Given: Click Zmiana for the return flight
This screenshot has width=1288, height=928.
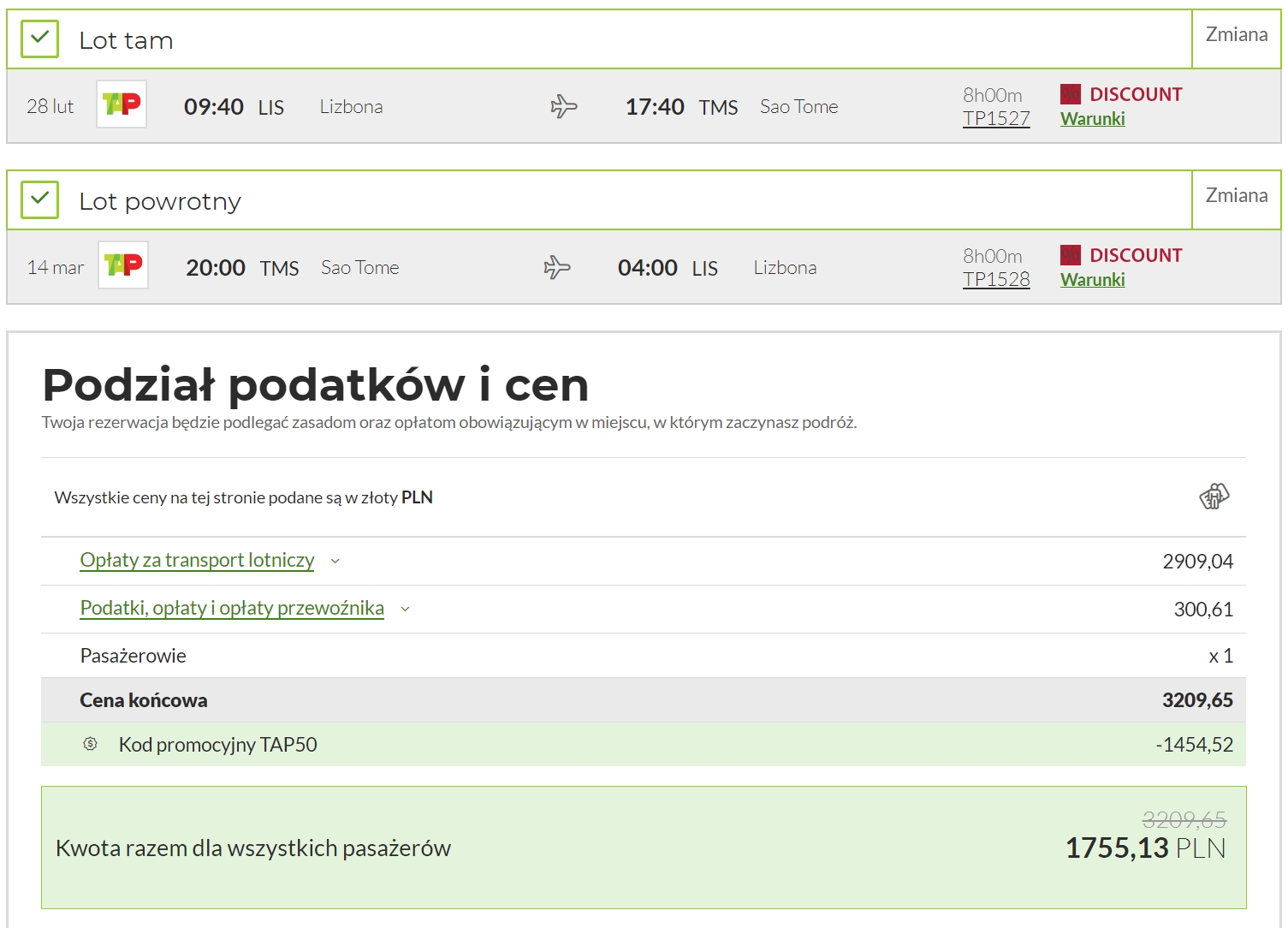Looking at the screenshot, I should 1237,196.
